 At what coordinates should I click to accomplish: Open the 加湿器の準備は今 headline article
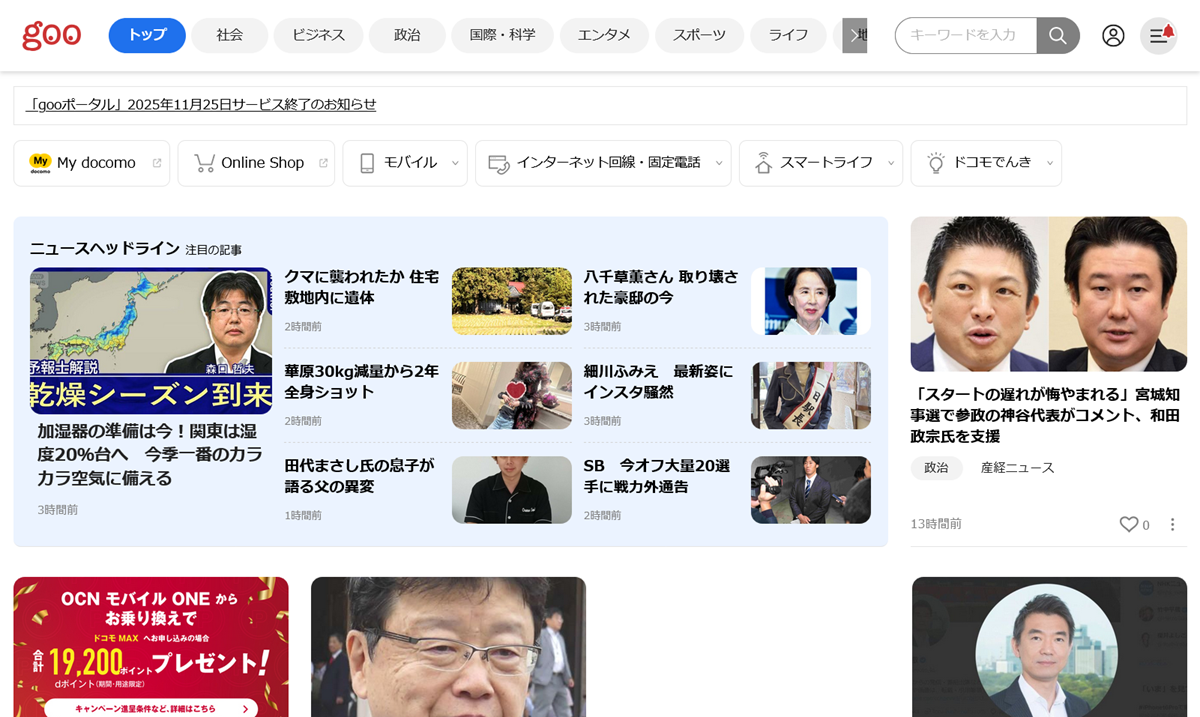[150, 454]
